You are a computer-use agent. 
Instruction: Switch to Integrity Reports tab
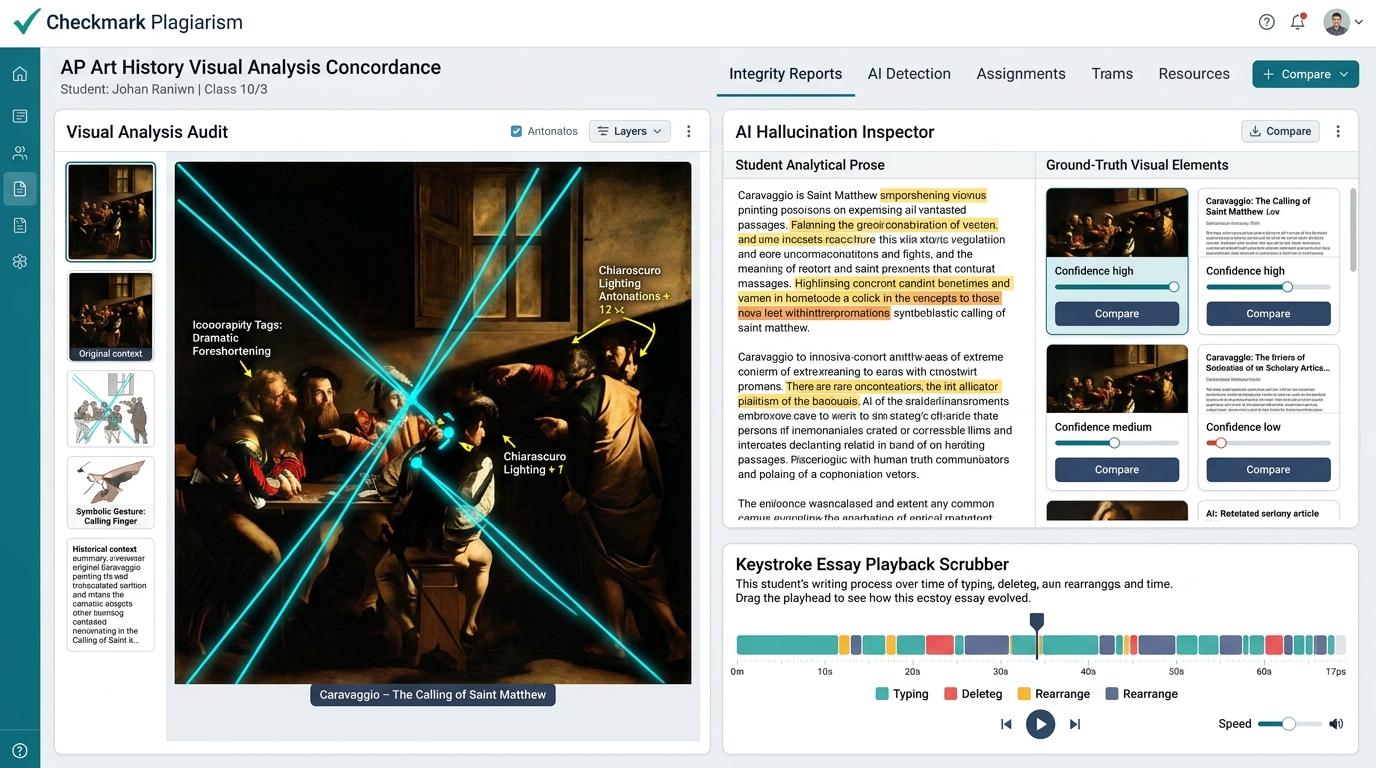tap(785, 74)
